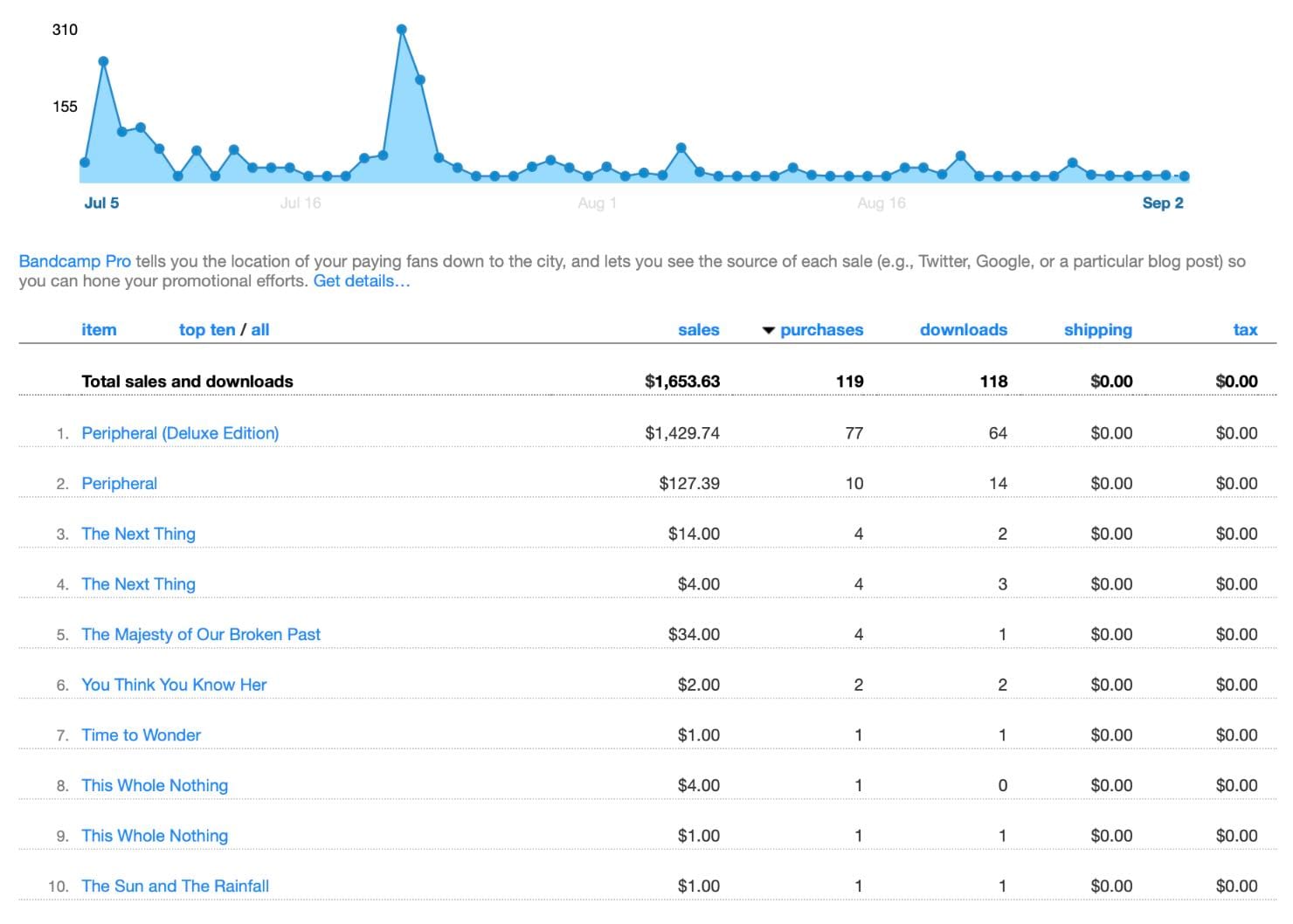The width and height of the screenshot is (1293, 924).
Task: Open Peripheral (Deluxe Edition) item
Action: click(180, 433)
